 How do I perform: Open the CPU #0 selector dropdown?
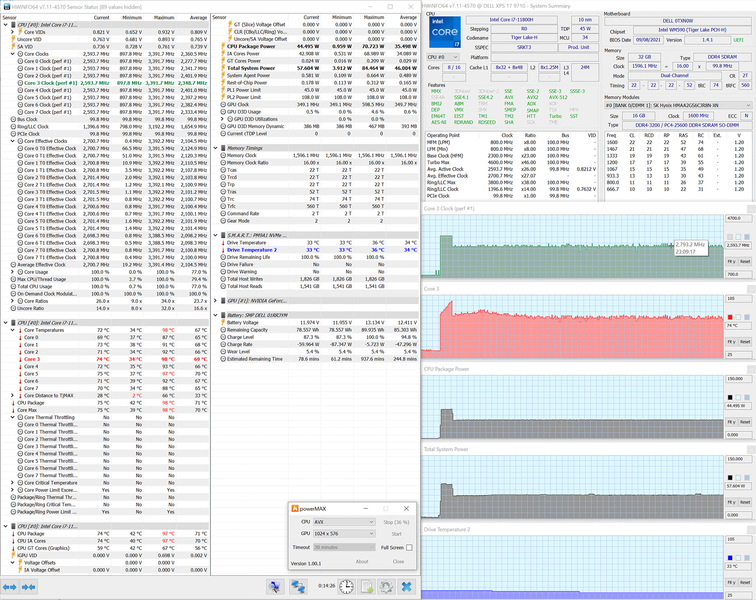point(443,57)
